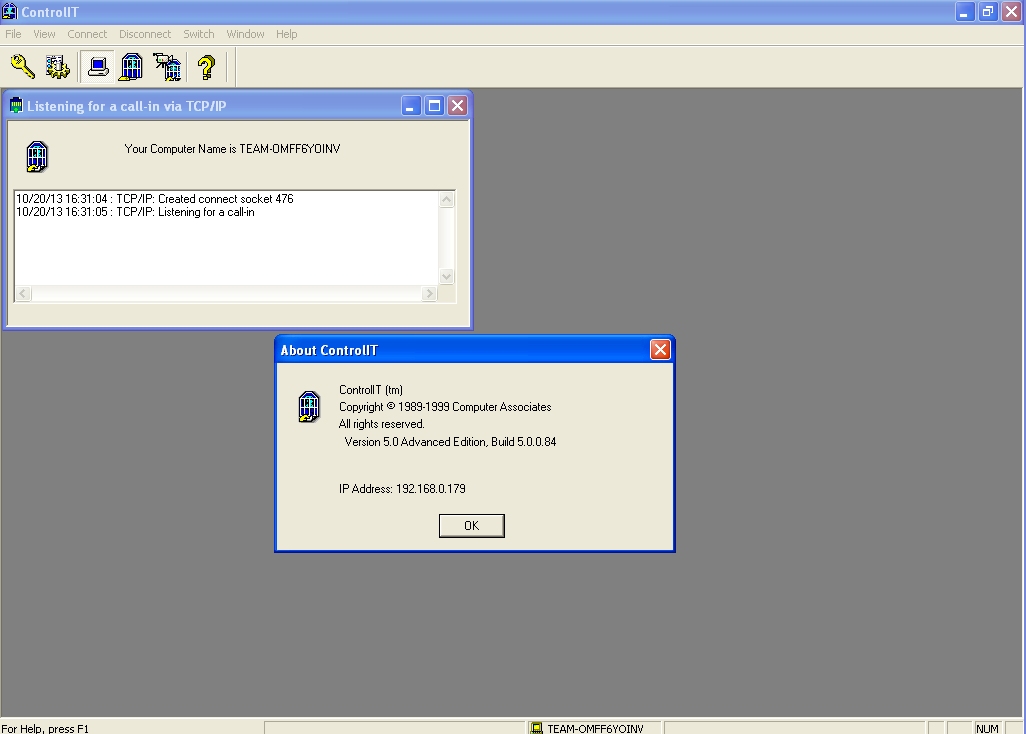Click the gears configuration toolbar icon
This screenshot has height=734, width=1026.
click(58, 67)
